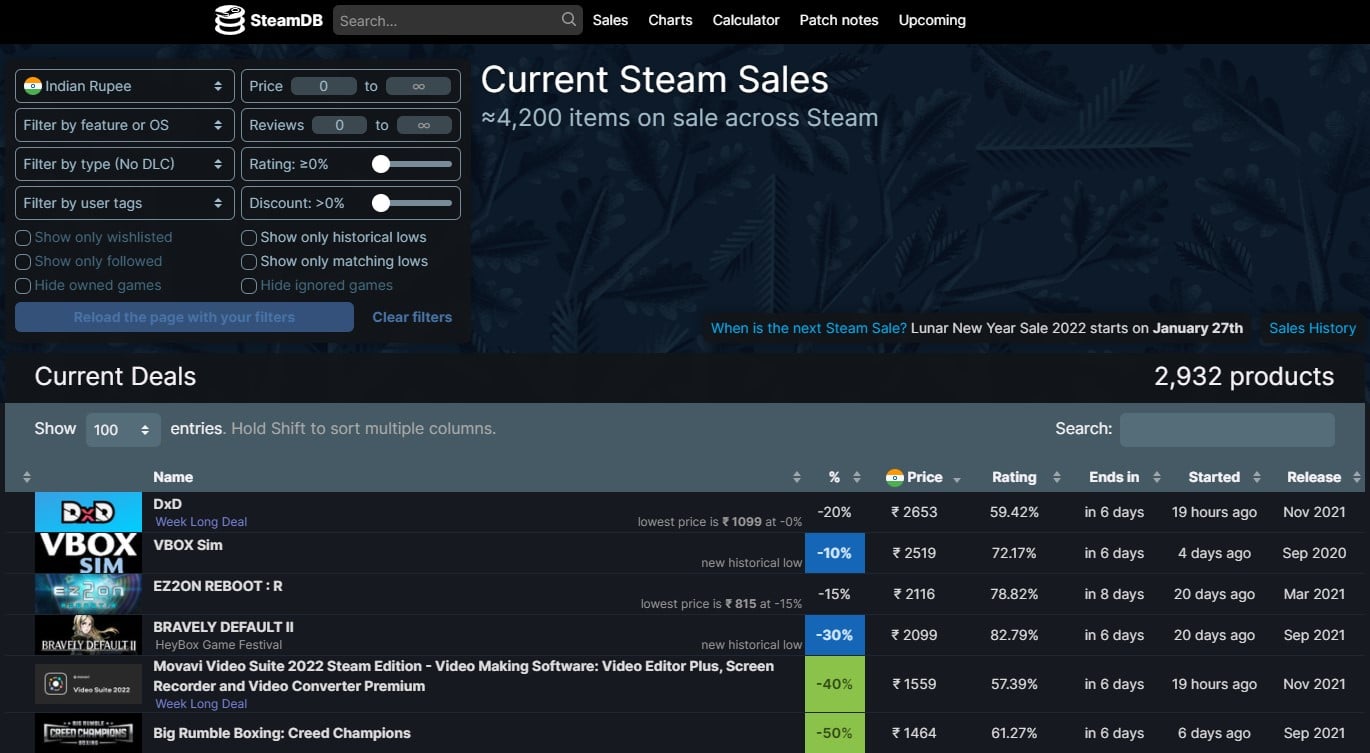Toggle Show only followed checkbox
The image size is (1370, 753).
23,262
